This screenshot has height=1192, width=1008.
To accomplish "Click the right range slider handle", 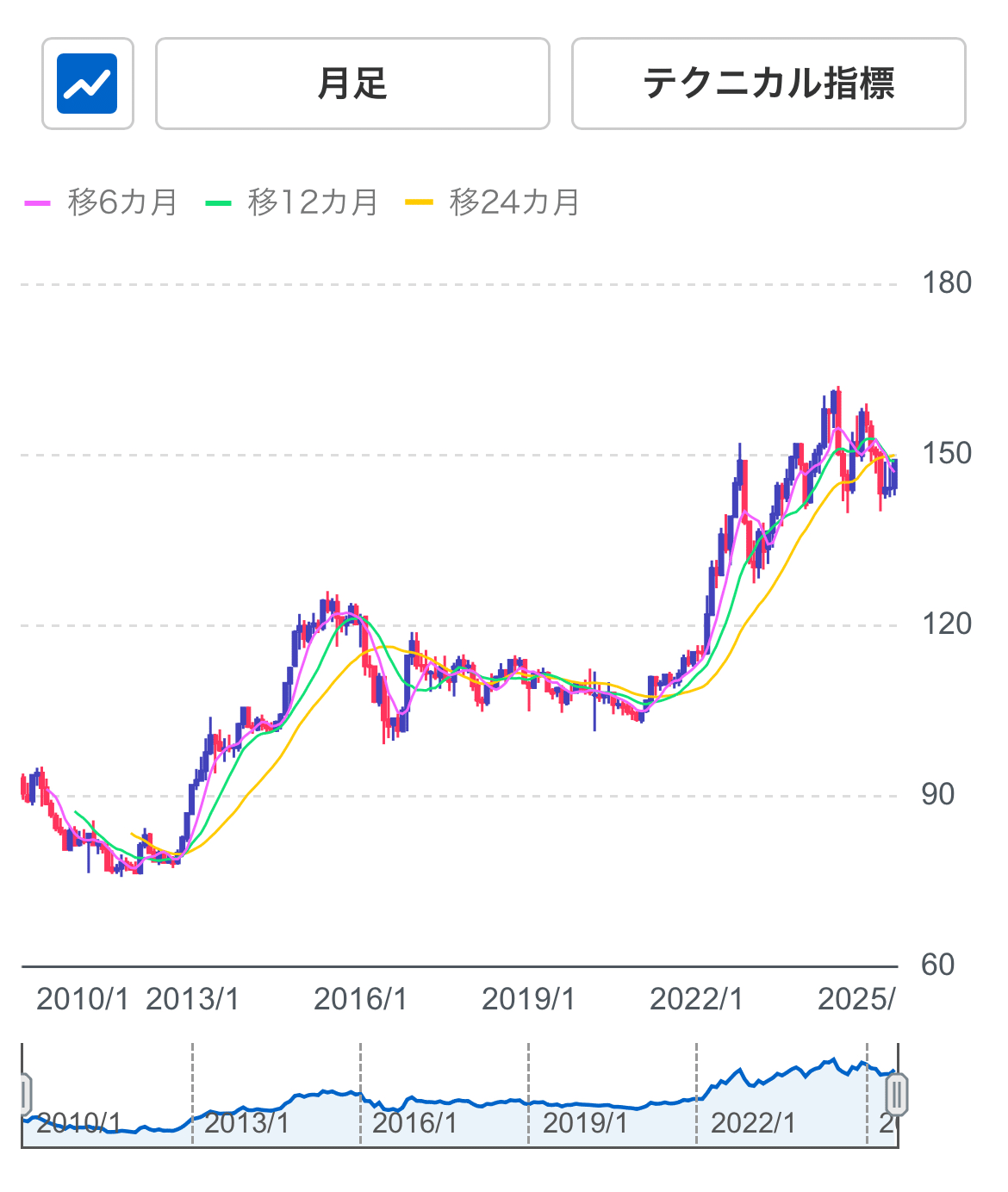I will (x=899, y=1094).
